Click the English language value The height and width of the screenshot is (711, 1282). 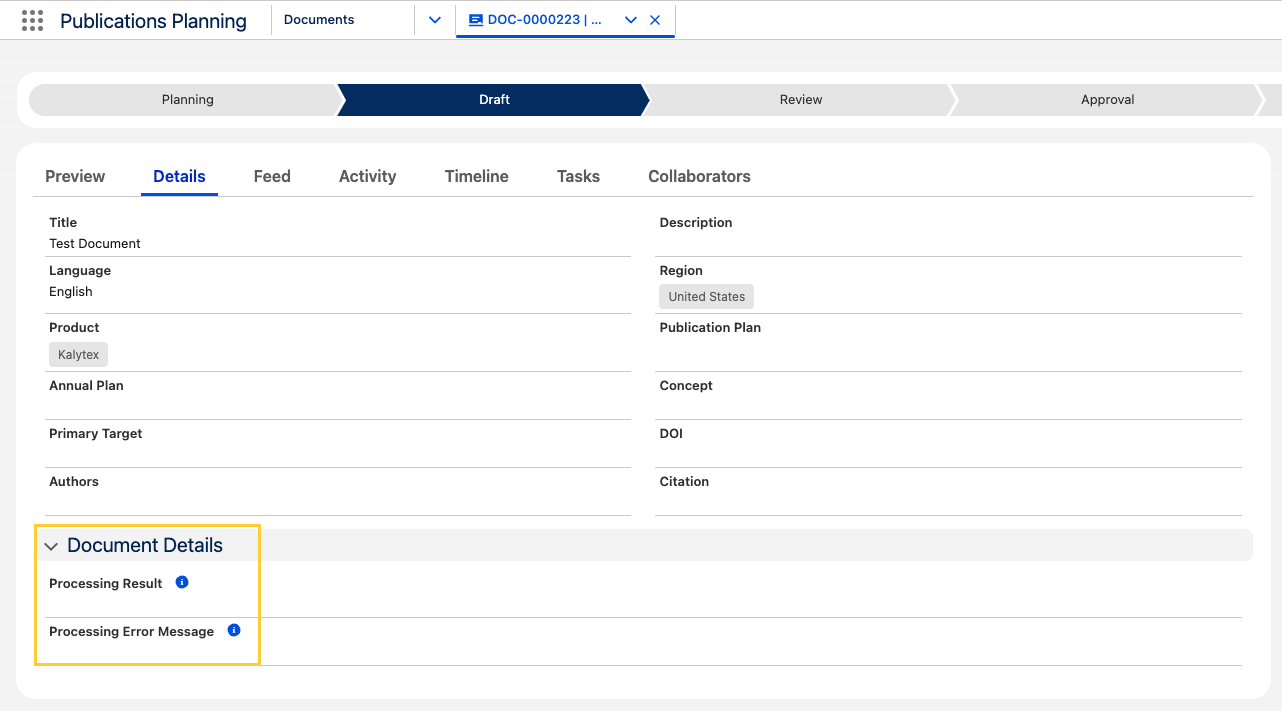[x=71, y=291]
